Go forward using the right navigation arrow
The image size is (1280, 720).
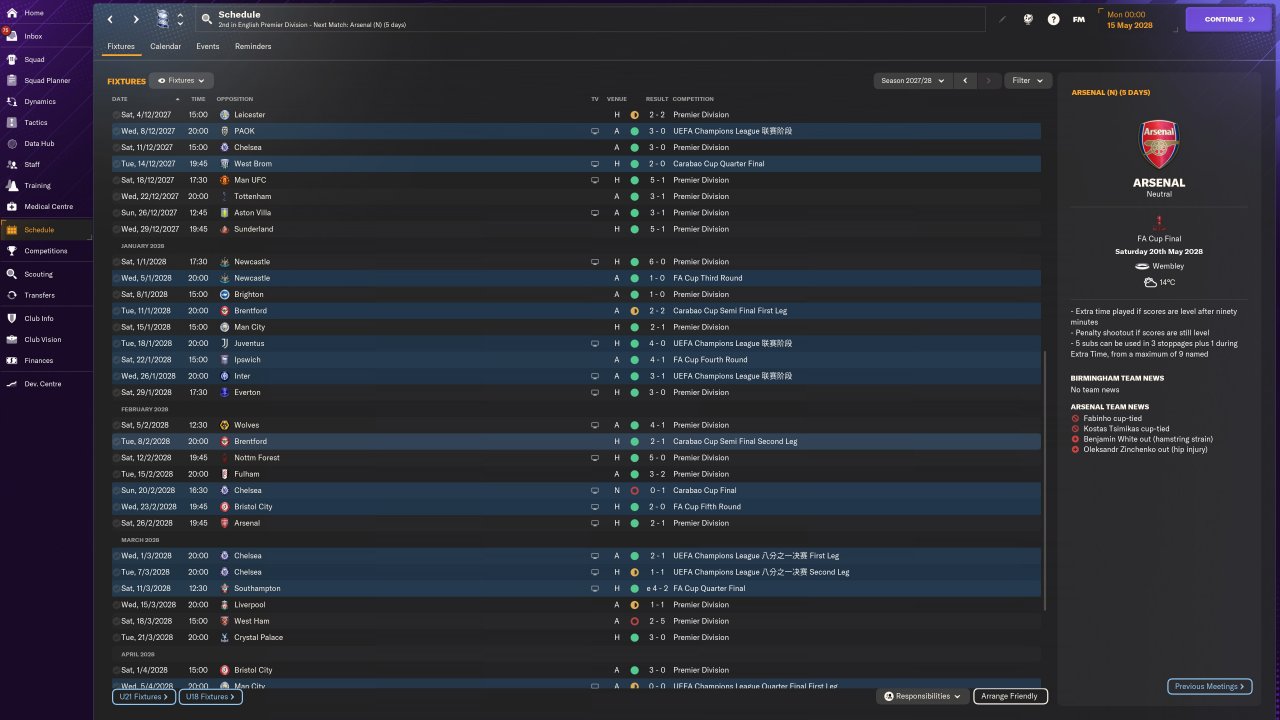136,19
